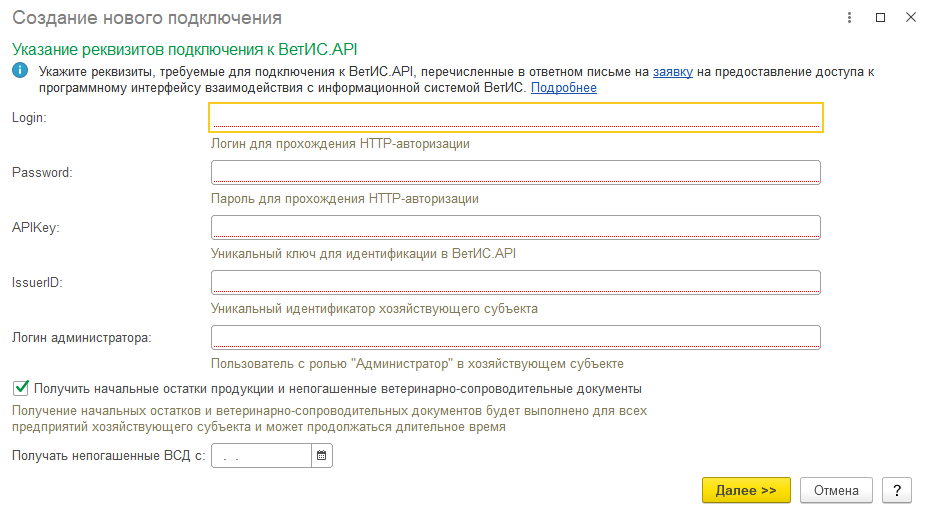Click the blue information icon
Screen dimensions: 928x514
(x=20, y=70)
